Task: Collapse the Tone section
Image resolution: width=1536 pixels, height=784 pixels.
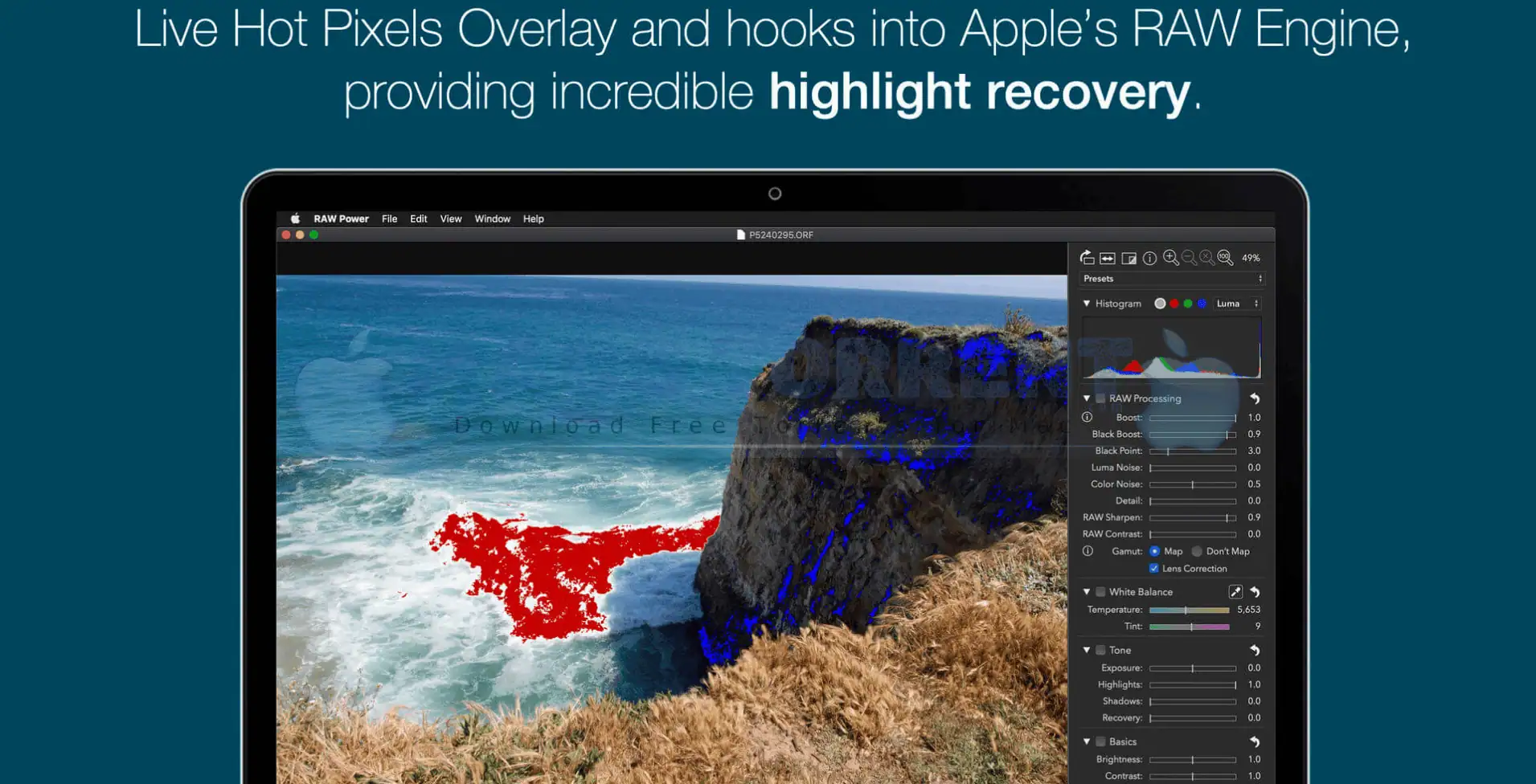Action: click(1087, 650)
